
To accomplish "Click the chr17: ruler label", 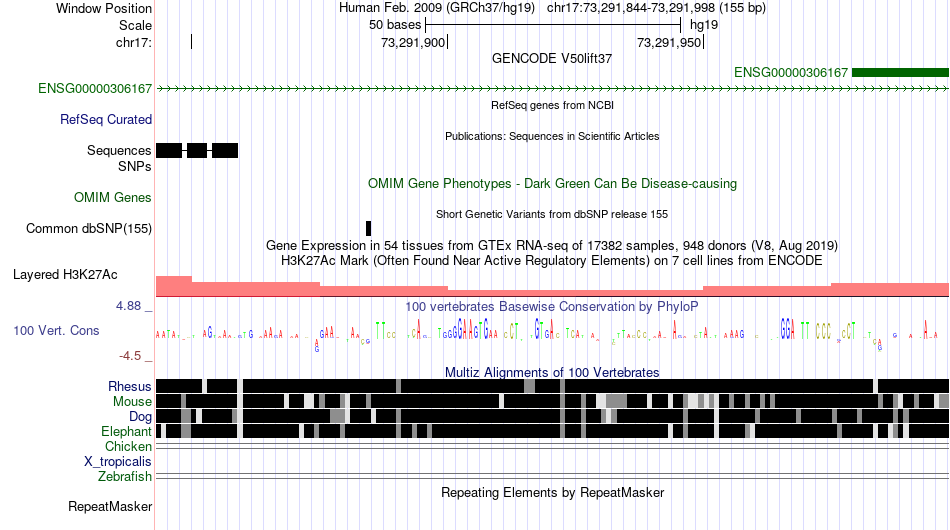I will click(134, 42).
